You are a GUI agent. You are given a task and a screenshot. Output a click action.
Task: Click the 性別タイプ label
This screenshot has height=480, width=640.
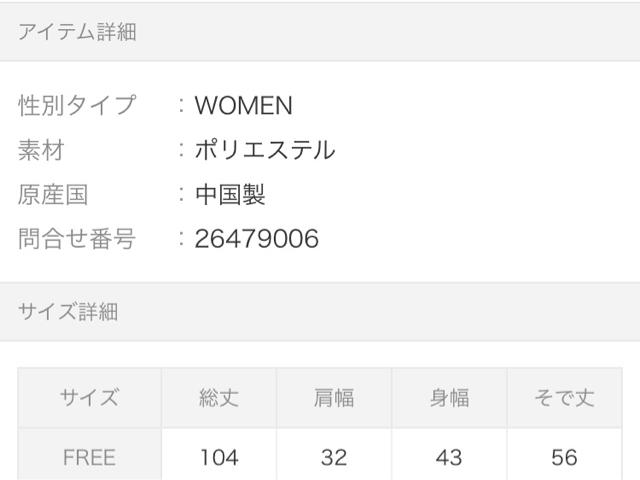[x=77, y=105]
